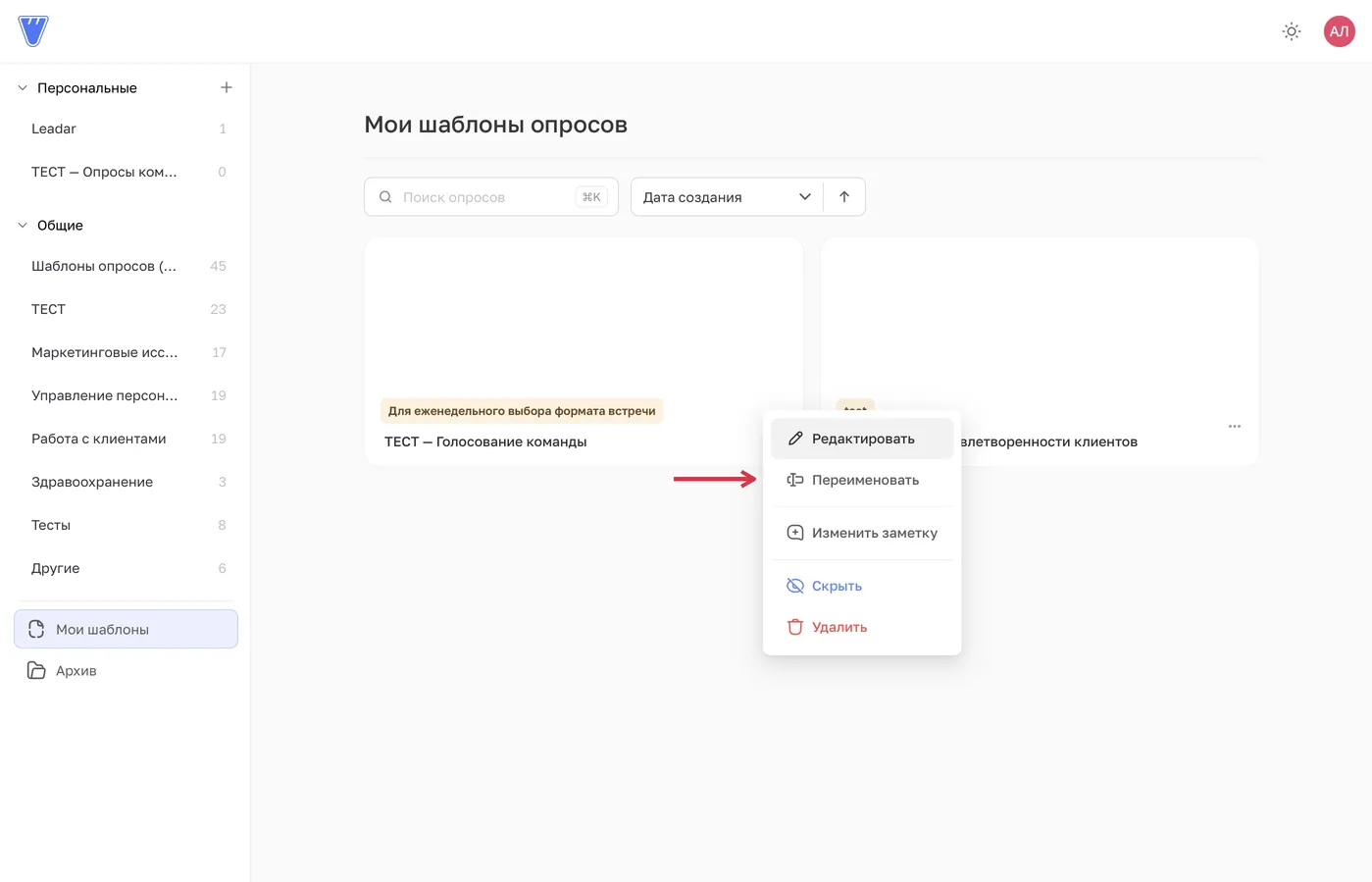Screen dimensions: 1372x882
Task: Open the АЛ user avatar menu
Action: click(1339, 31)
